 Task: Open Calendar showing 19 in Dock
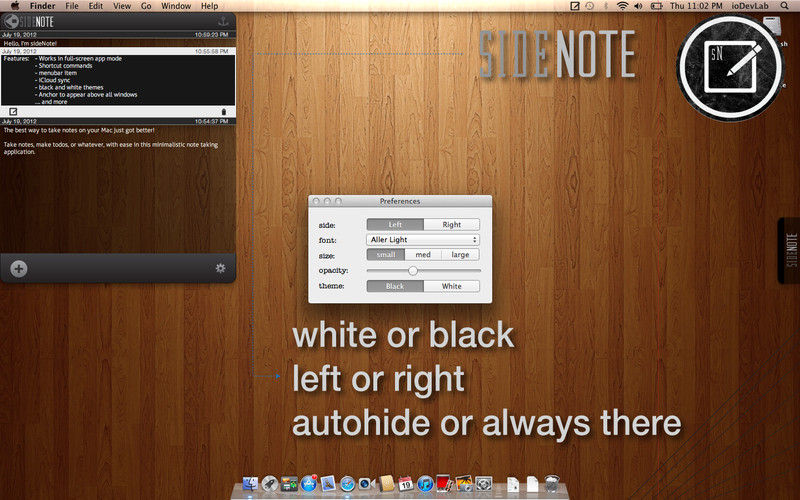tap(406, 483)
